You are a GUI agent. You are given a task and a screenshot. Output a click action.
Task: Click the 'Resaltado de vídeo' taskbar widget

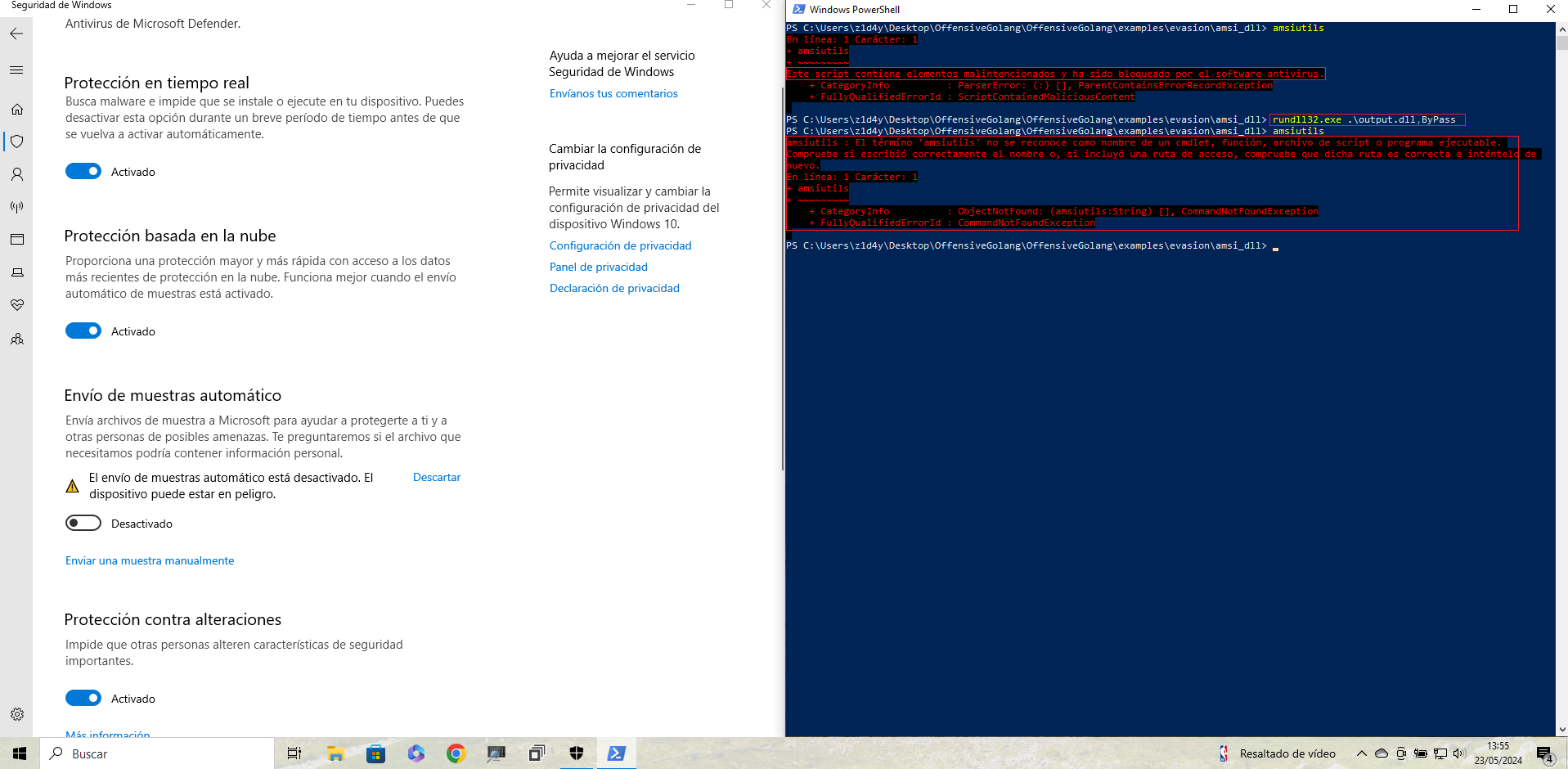pyautogui.click(x=1277, y=753)
